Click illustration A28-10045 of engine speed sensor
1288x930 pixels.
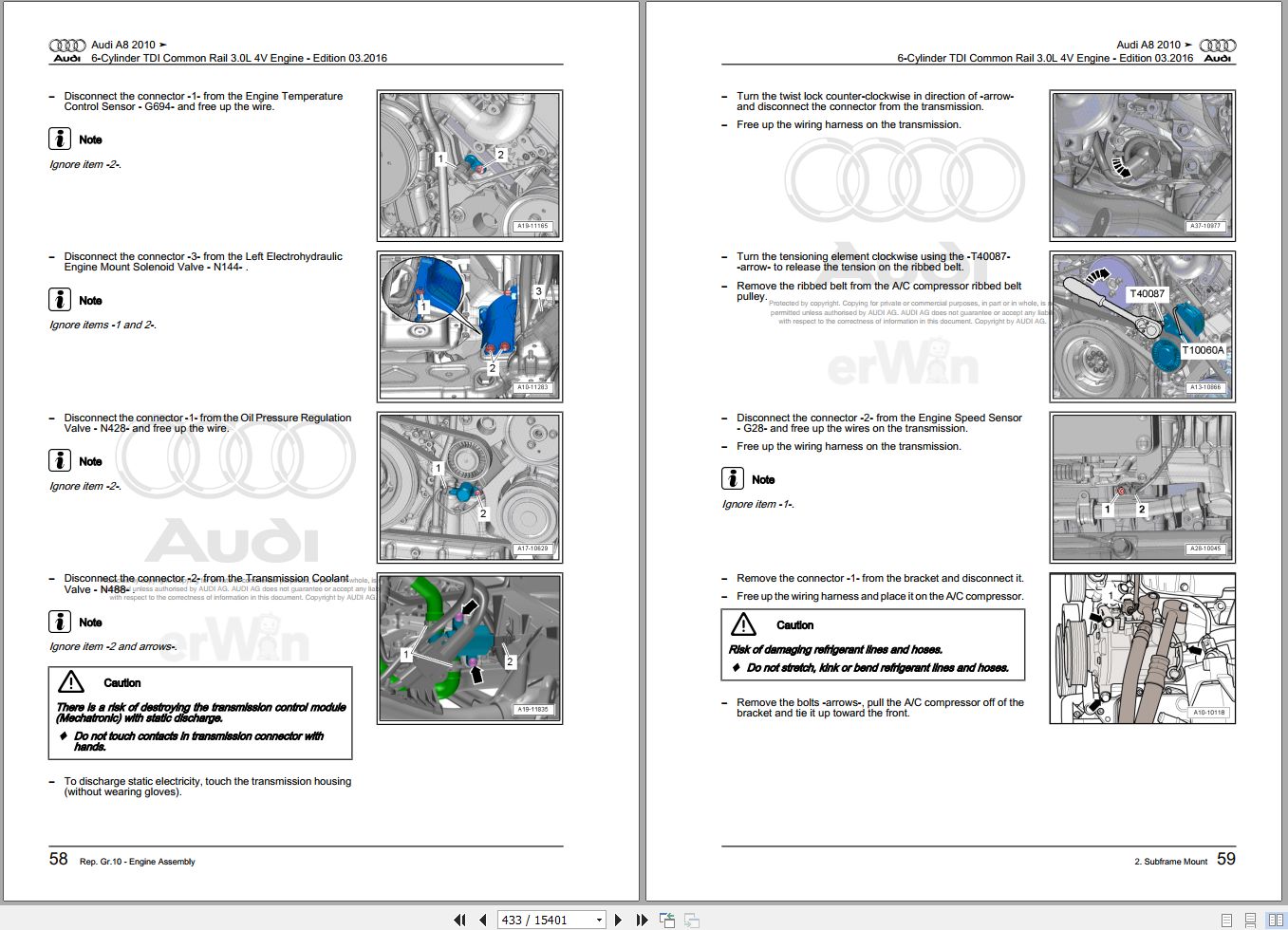tap(1143, 488)
